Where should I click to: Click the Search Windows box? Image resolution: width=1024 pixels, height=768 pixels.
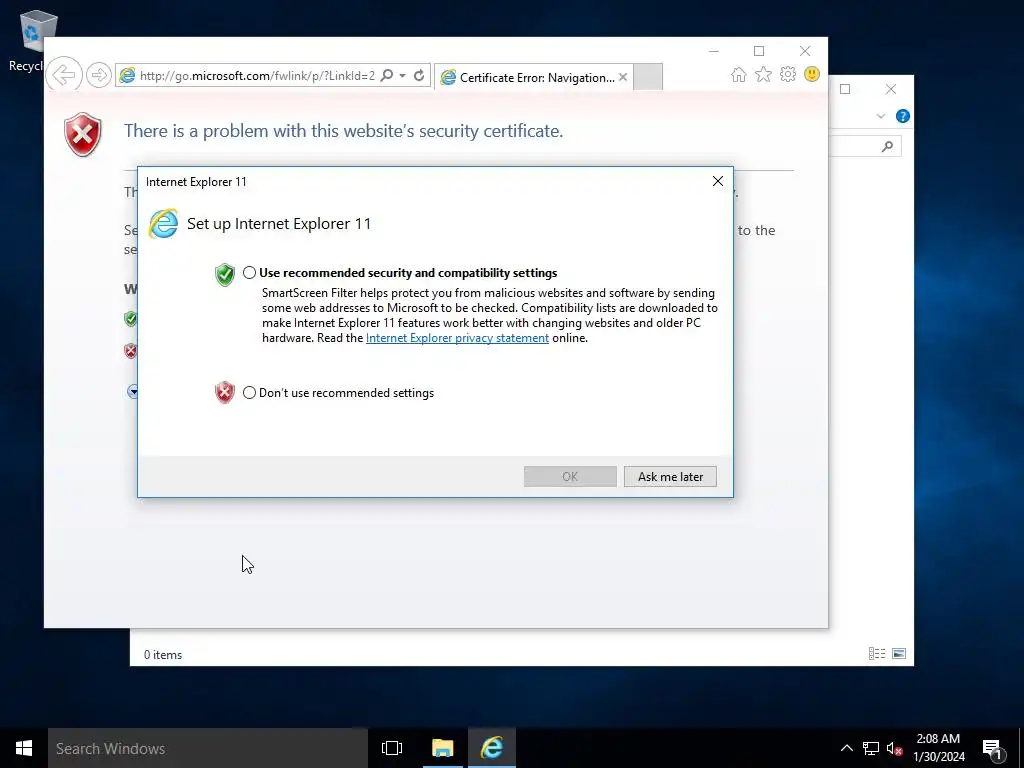(208, 748)
